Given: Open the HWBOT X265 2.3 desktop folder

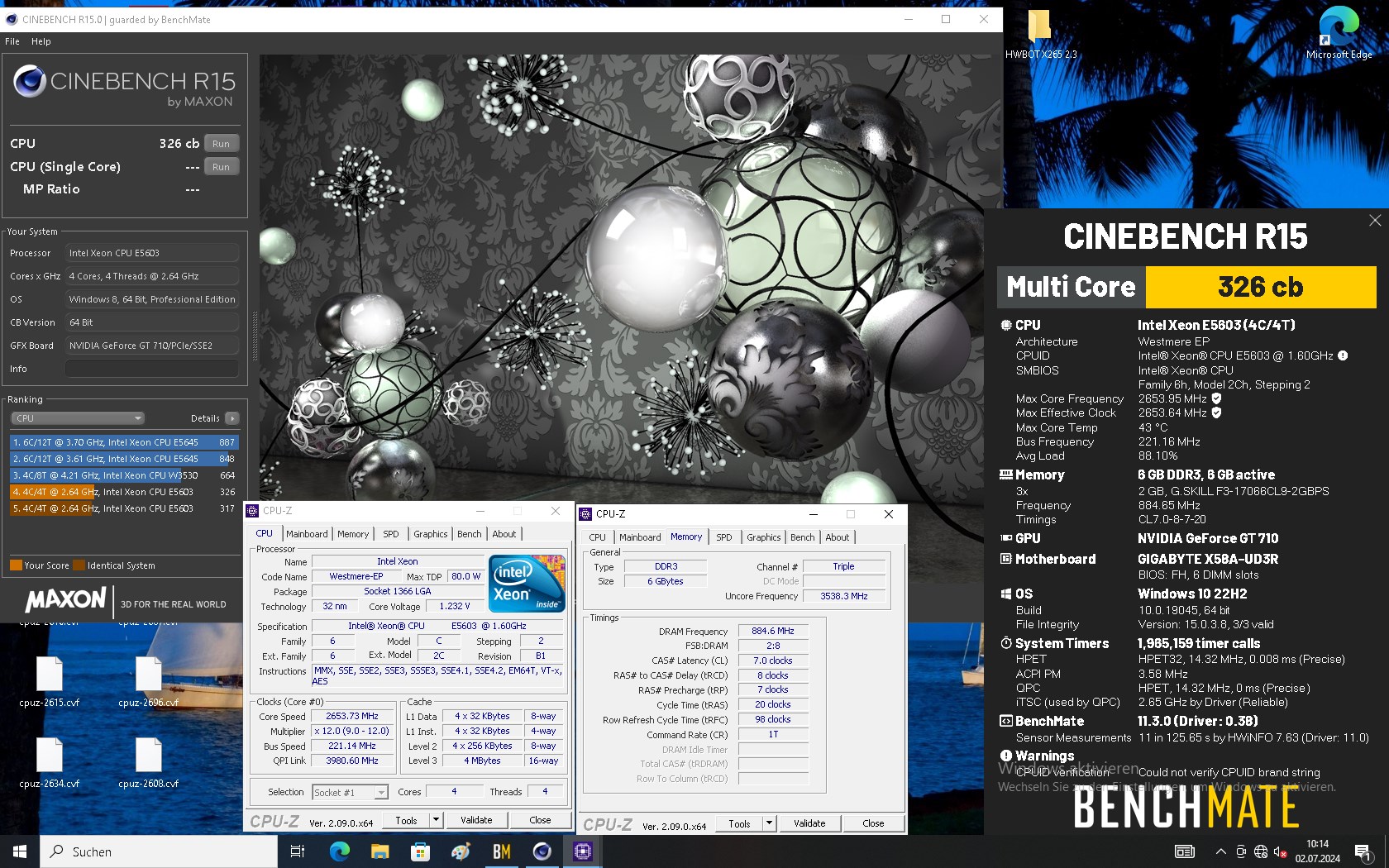Looking at the screenshot, I should point(1040,33).
